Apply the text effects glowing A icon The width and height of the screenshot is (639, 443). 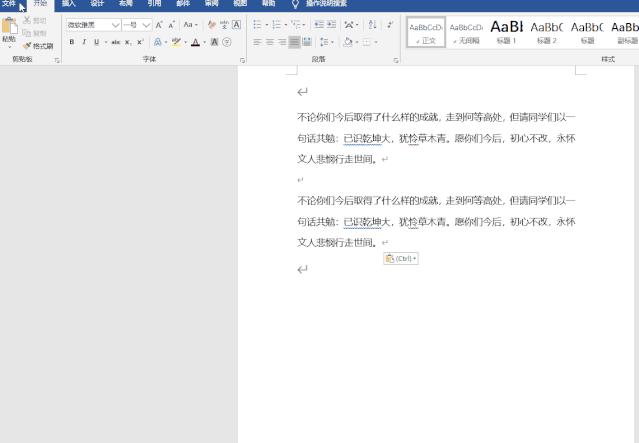click(158, 42)
